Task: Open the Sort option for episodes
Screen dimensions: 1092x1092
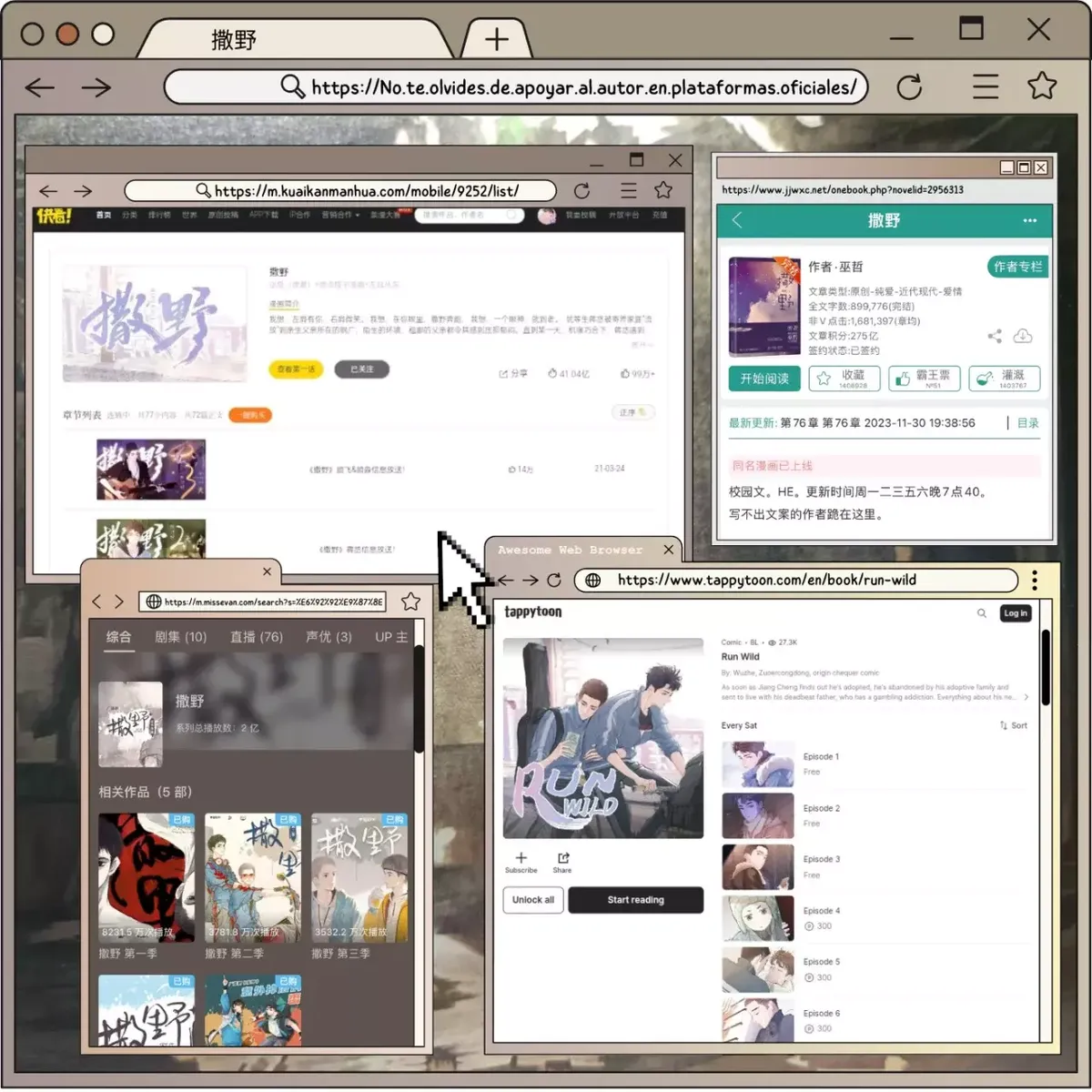Action: pyautogui.click(x=1014, y=725)
